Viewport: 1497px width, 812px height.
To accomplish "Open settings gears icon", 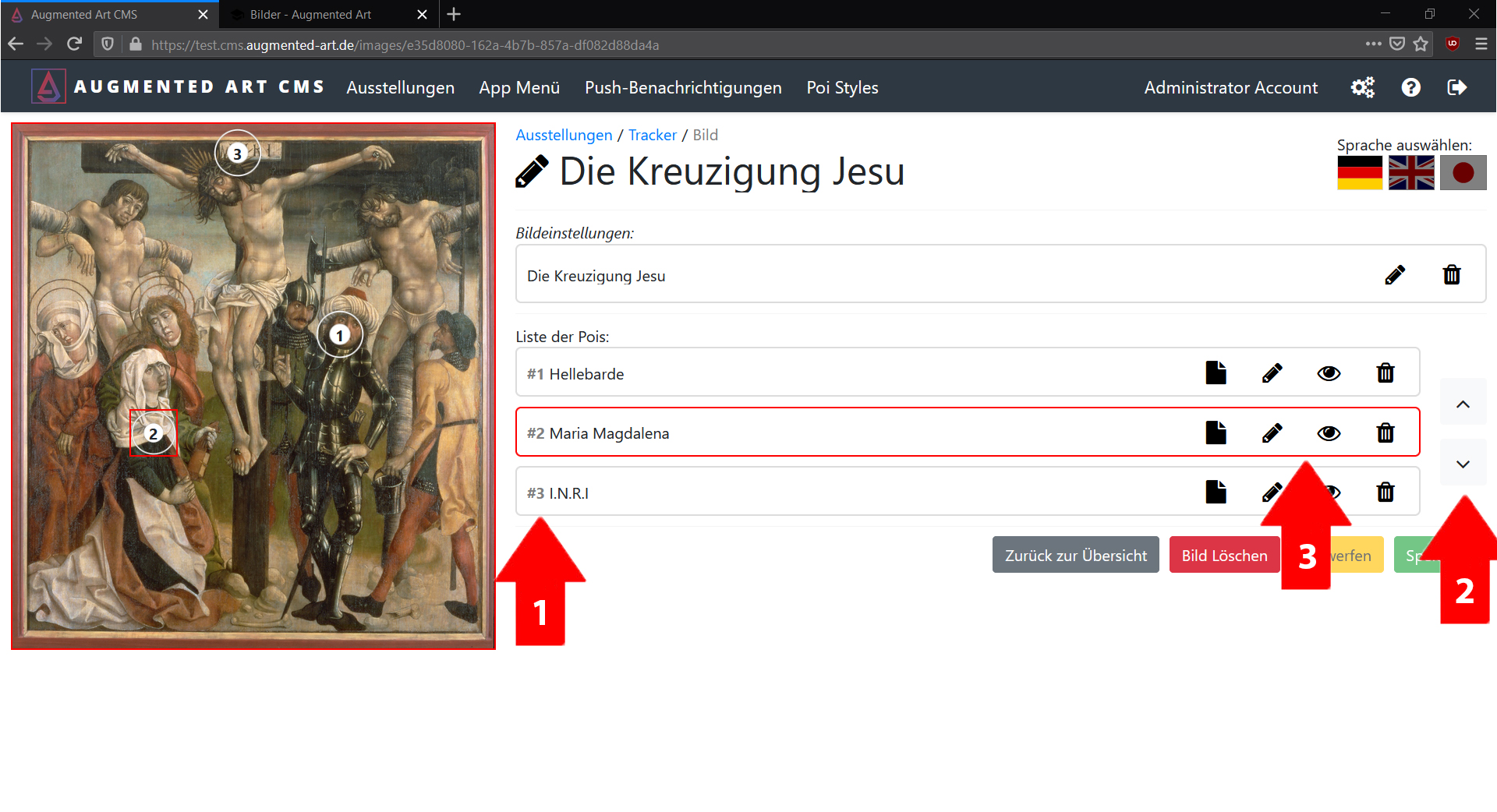I will (x=1363, y=87).
